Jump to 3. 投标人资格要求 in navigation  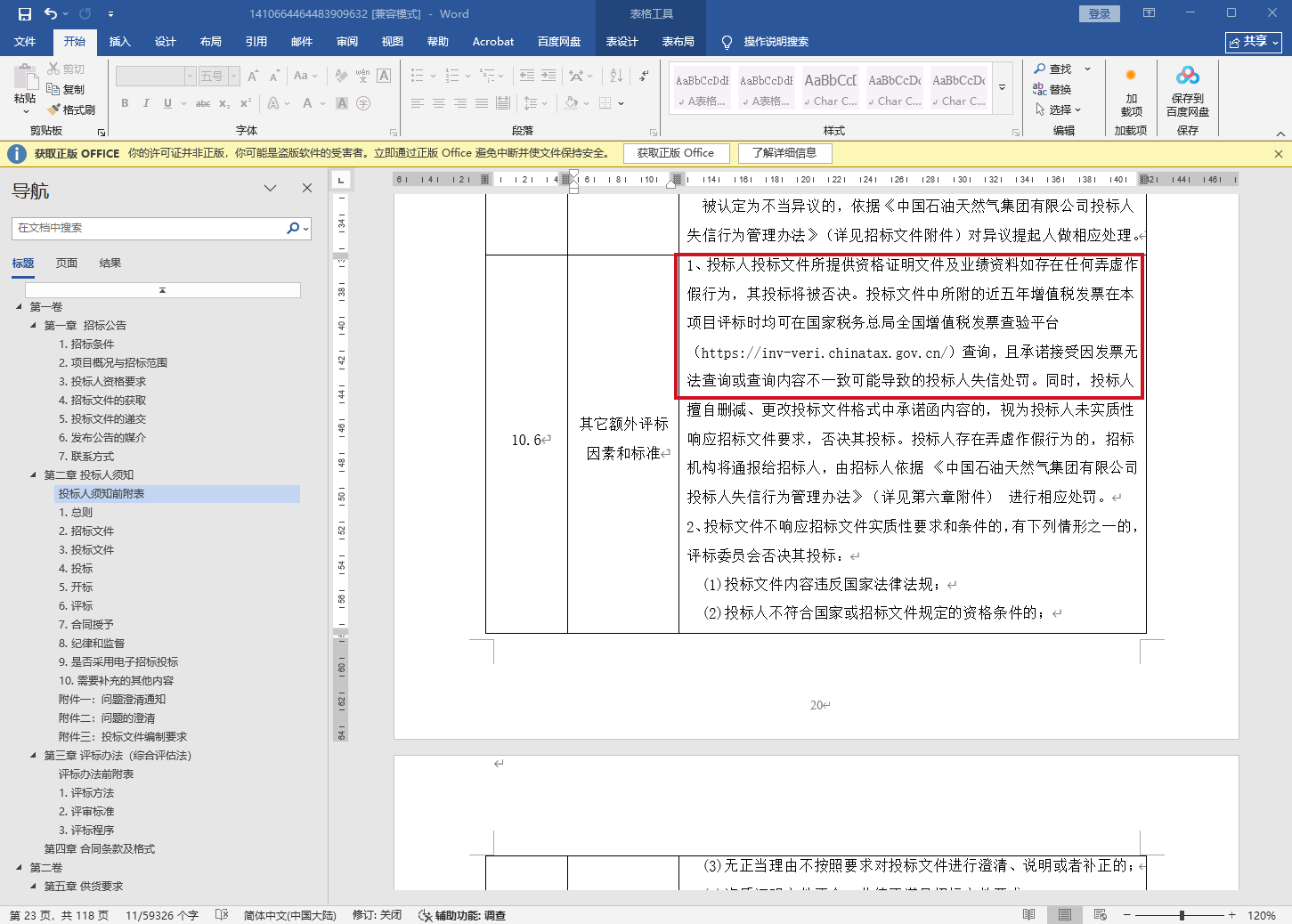click(102, 382)
